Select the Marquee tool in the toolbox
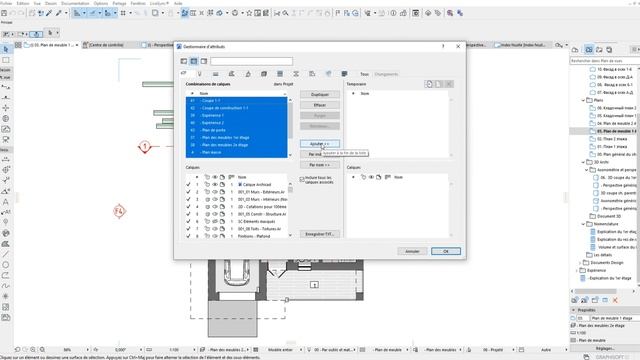 [6, 60]
